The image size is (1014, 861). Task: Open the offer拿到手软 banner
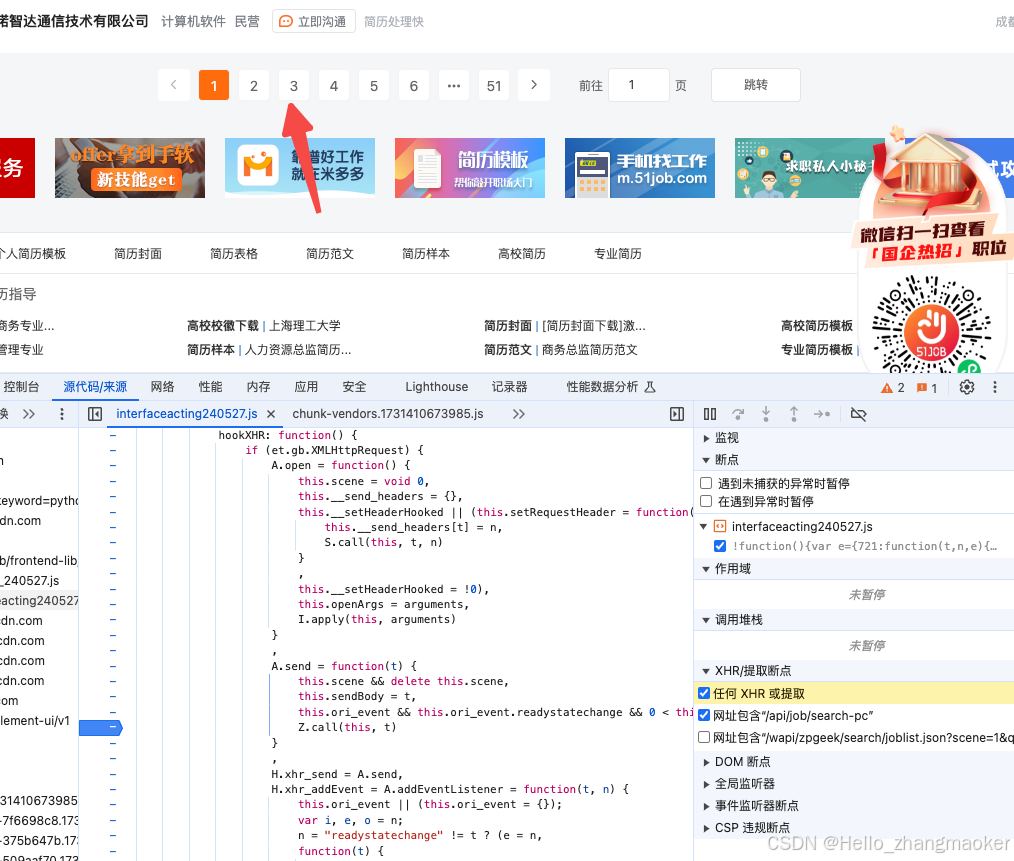click(x=129, y=168)
